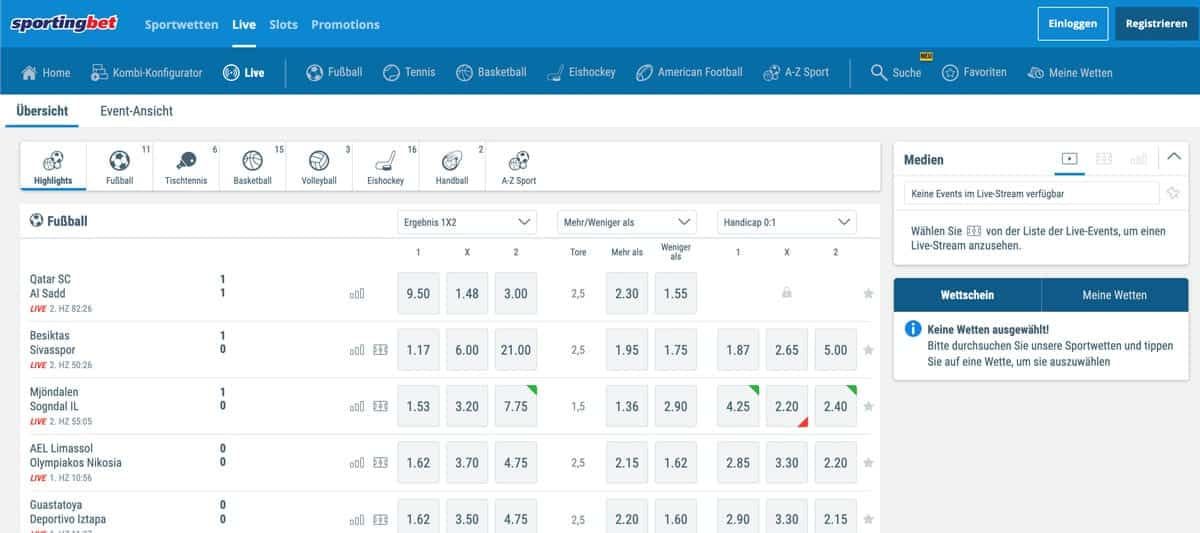Collapse the Medien panel
The width and height of the screenshot is (1200, 533).
click(1174, 157)
